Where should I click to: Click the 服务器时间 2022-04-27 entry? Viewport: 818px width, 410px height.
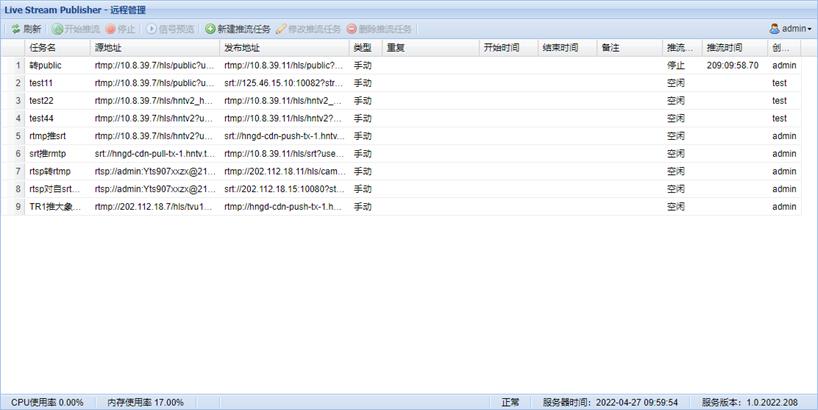610,402
